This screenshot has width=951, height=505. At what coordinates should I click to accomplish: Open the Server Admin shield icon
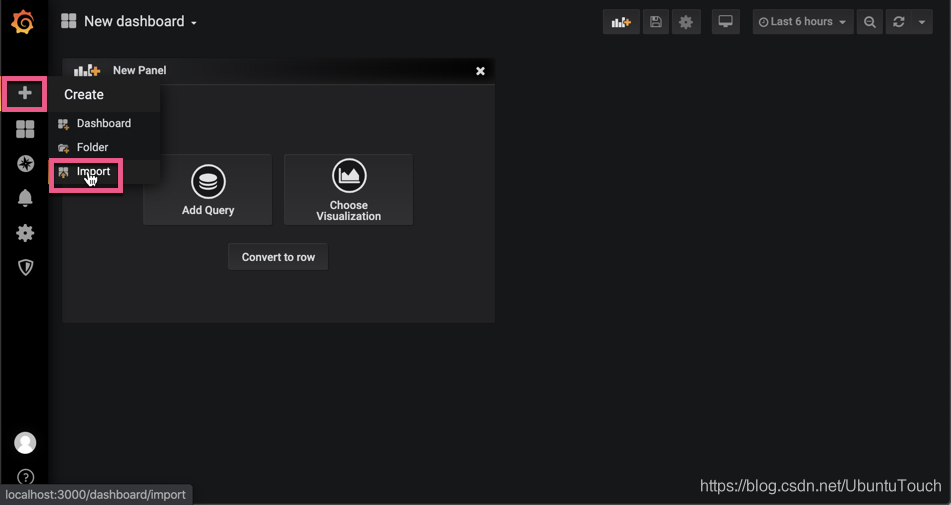[x=25, y=267]
